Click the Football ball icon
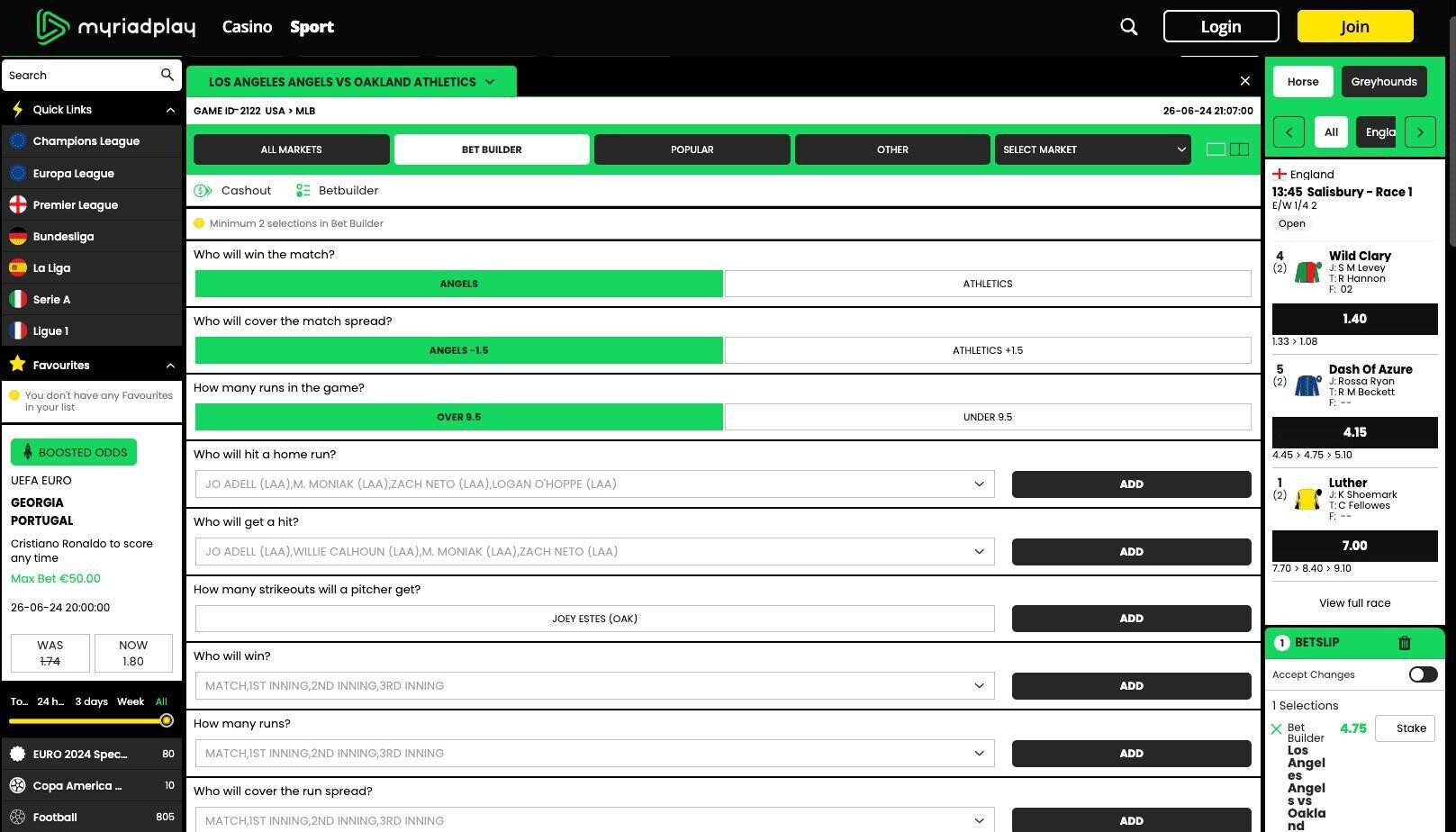This screenshot has width=1456, height=832. click(x=17, y=817)
